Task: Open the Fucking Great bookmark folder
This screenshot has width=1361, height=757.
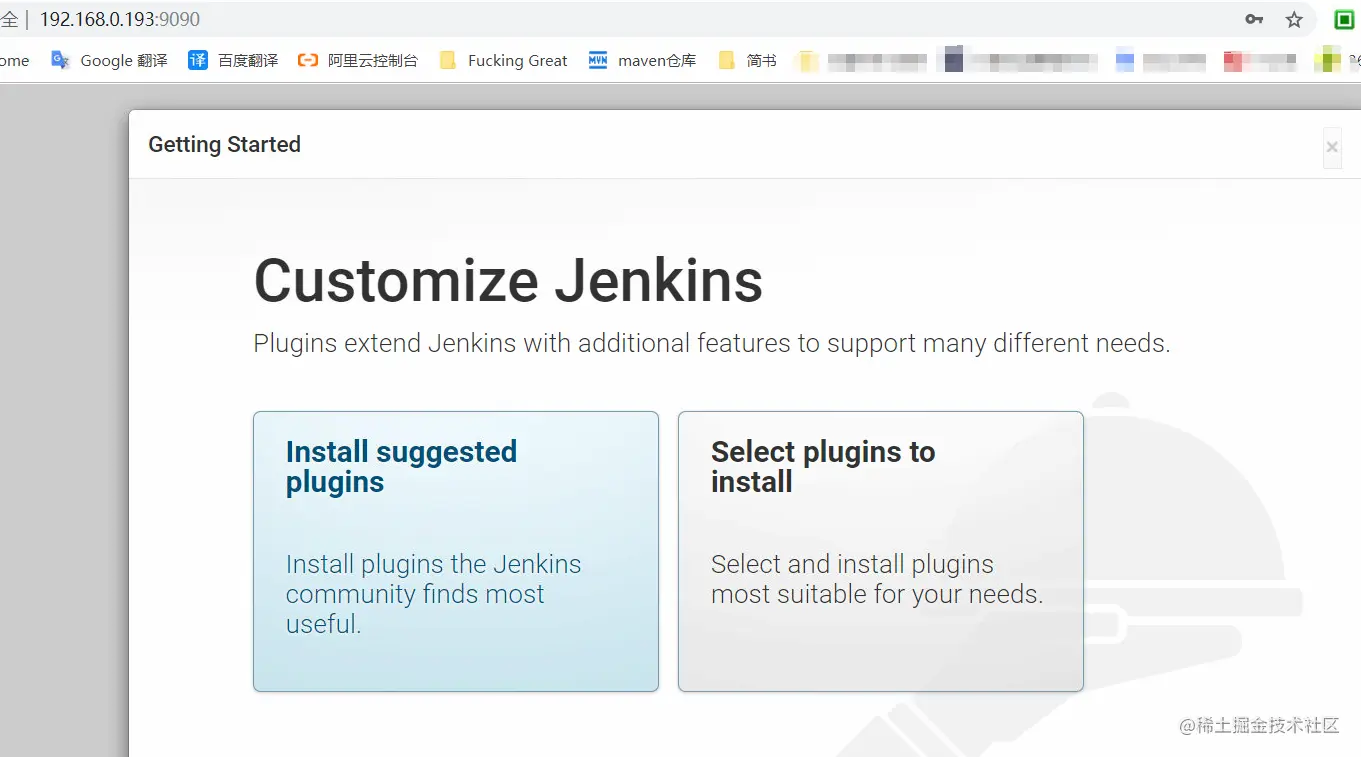Action: coord(503,60)
